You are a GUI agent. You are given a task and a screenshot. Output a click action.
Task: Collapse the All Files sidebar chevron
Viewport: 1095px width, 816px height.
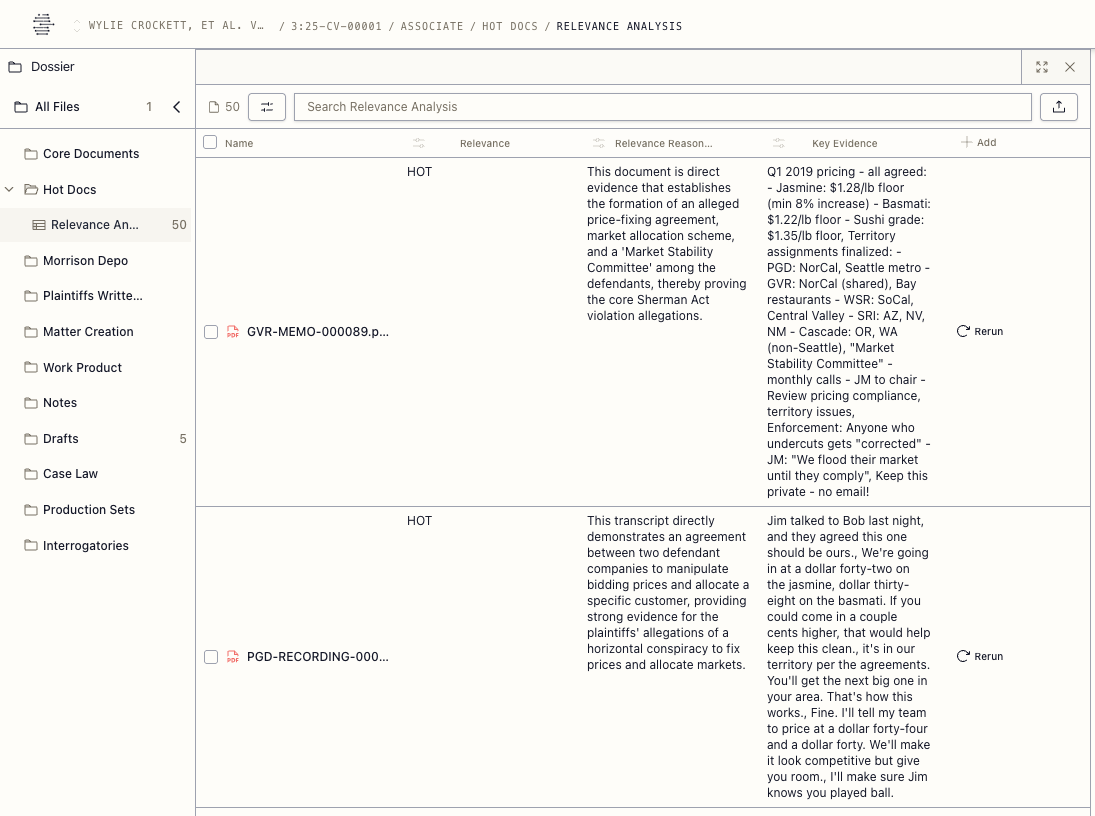tap(177, 107)
